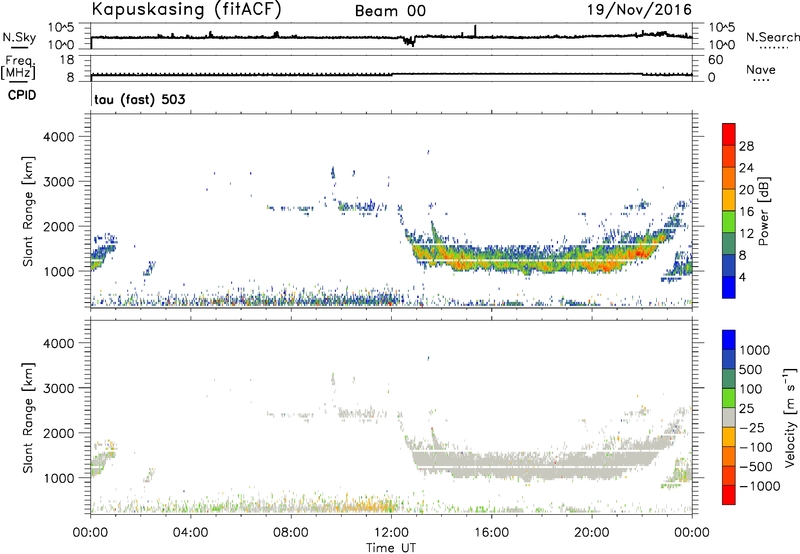
Task: Click the "N.Search" legend label
Action: (x=772, y=37)
